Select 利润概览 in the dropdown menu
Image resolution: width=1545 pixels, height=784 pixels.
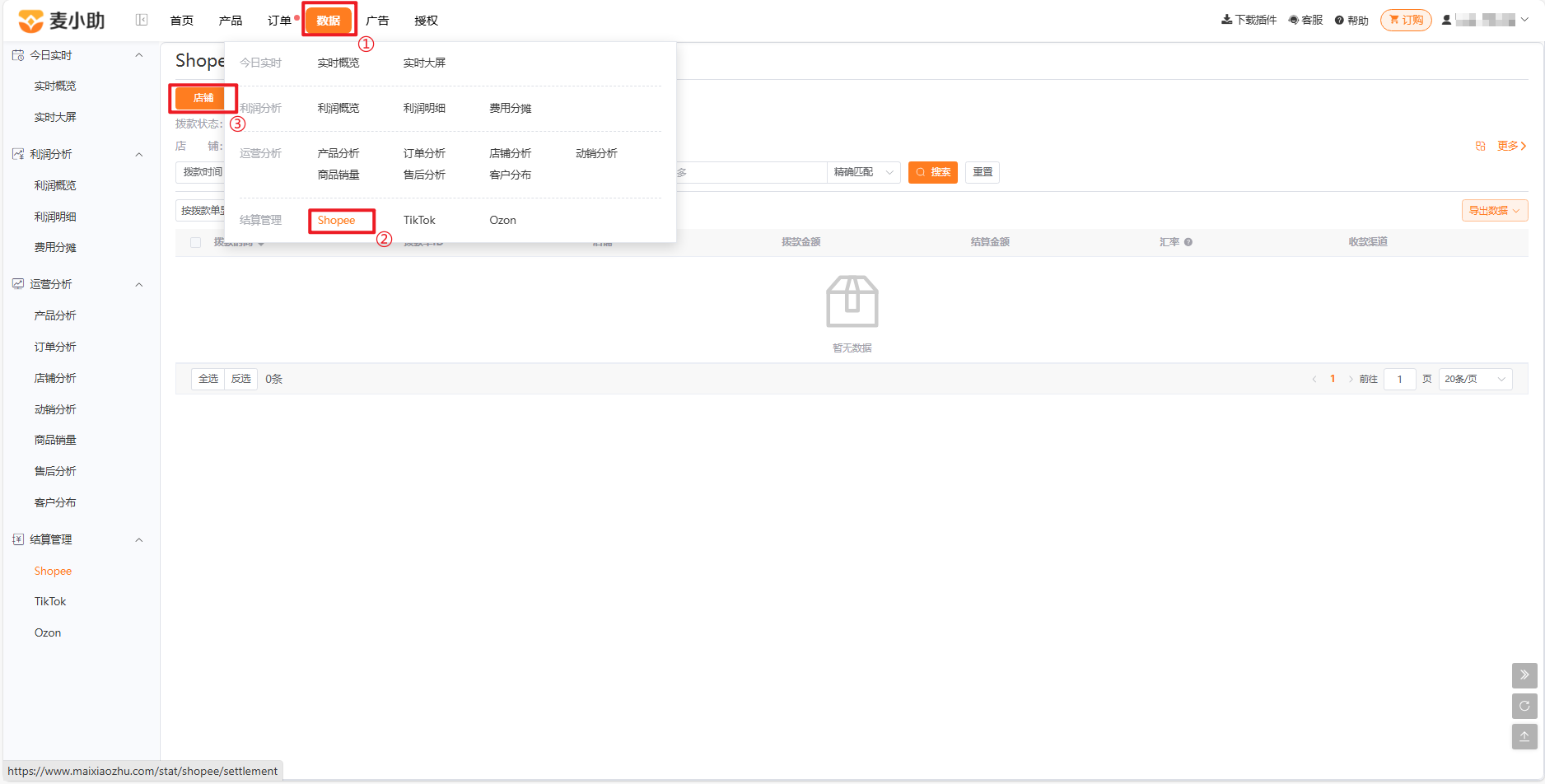[338, 108]
